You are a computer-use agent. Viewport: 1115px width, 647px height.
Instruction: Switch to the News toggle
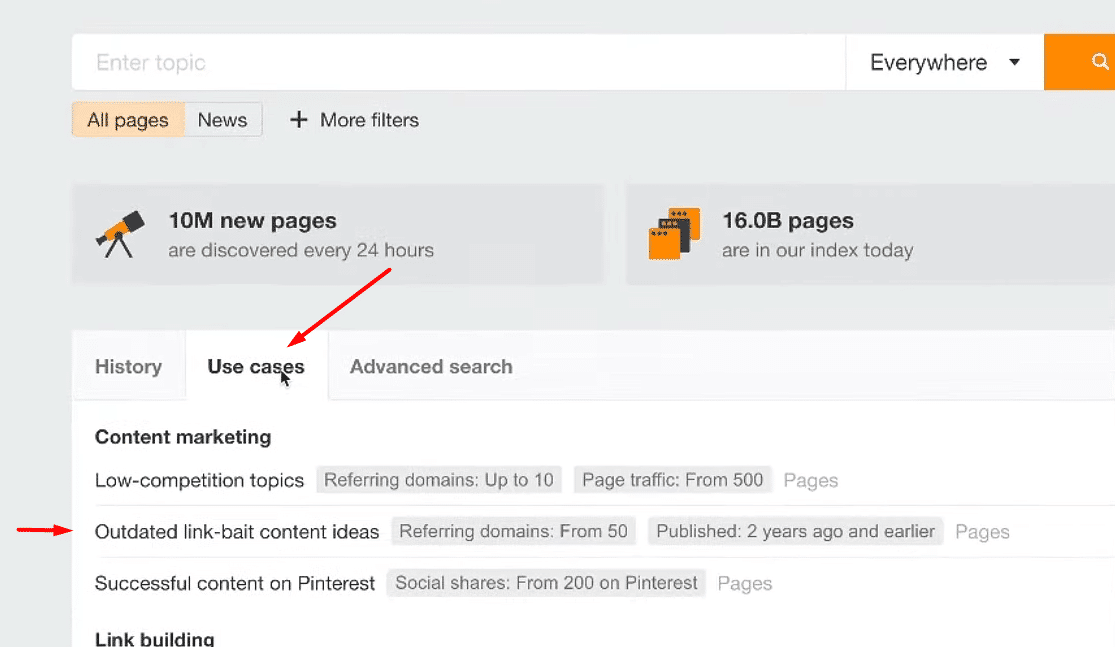point(222,120)
